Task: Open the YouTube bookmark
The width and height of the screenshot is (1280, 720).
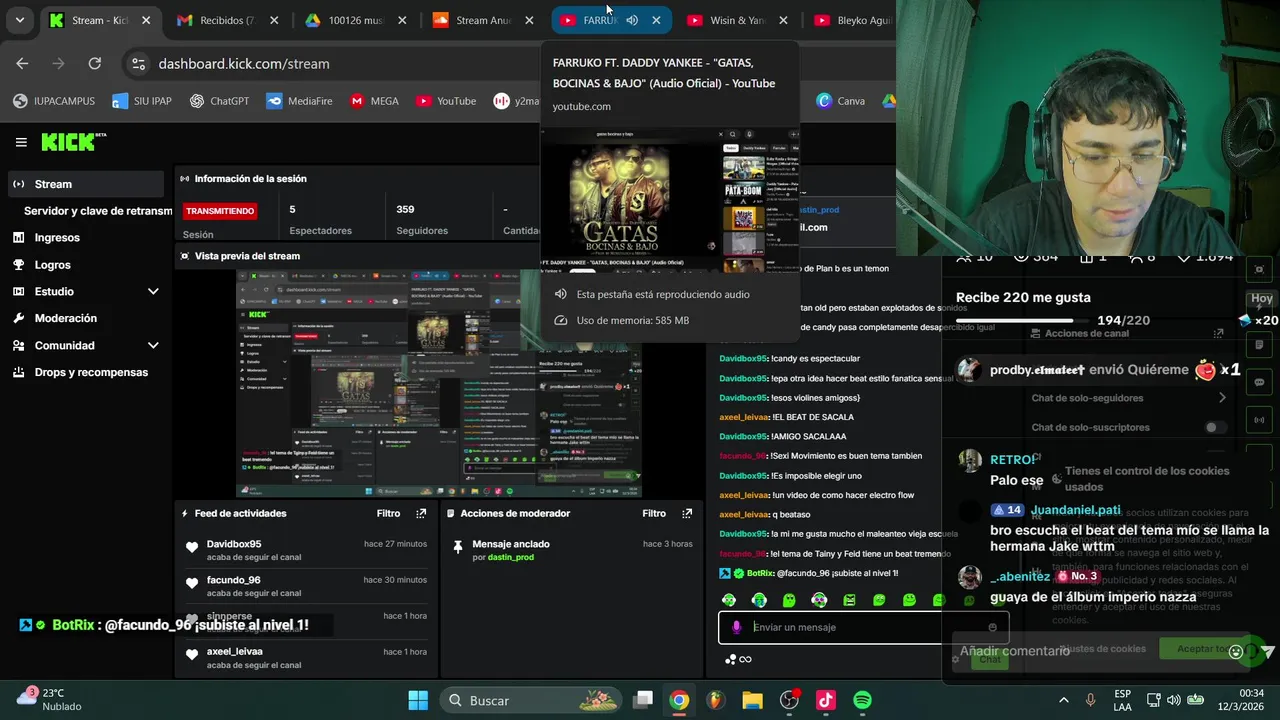Action: pyautogui.click(x=446, y=101)
